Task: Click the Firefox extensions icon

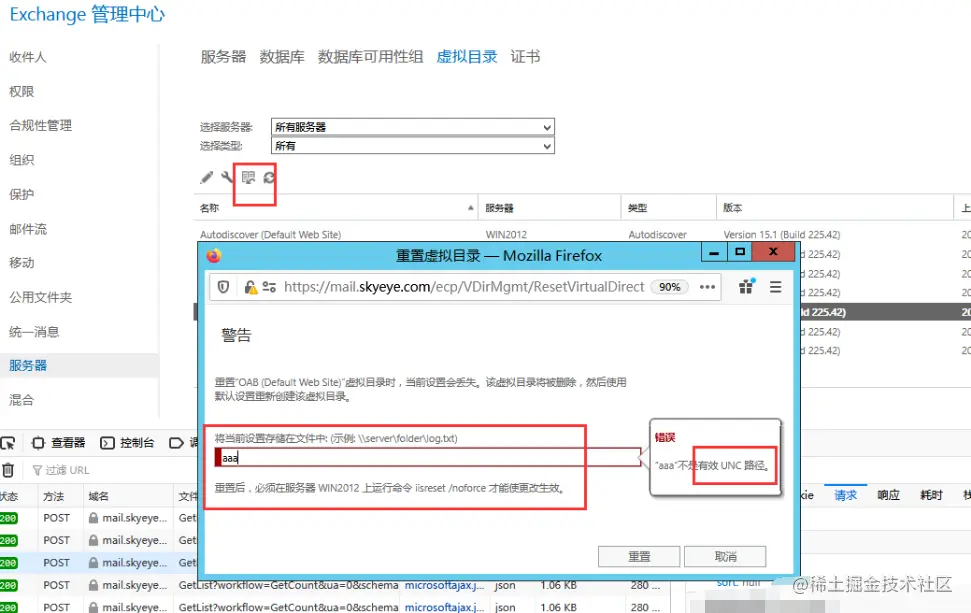Action: (746, 286)
